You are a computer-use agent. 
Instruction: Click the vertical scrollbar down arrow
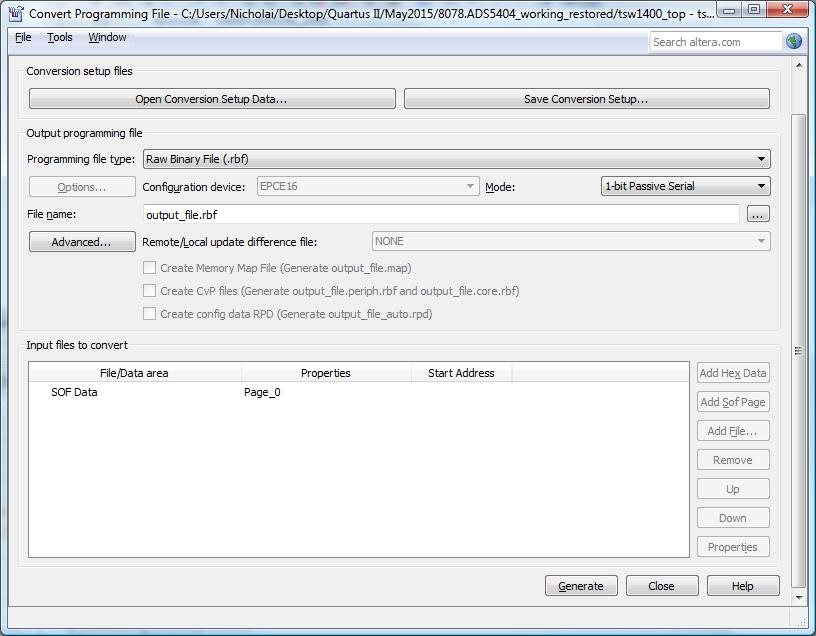pos(799,597)
